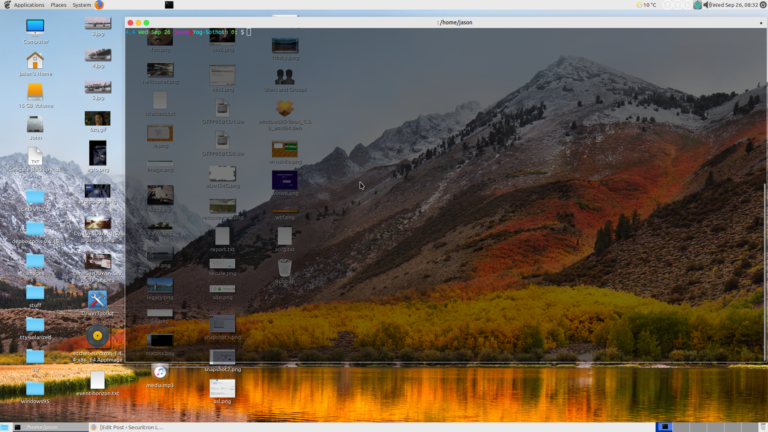Maximize the terminal with the green button
The height and width of the screenshot is (432, 768).
(x=146, y=23)
